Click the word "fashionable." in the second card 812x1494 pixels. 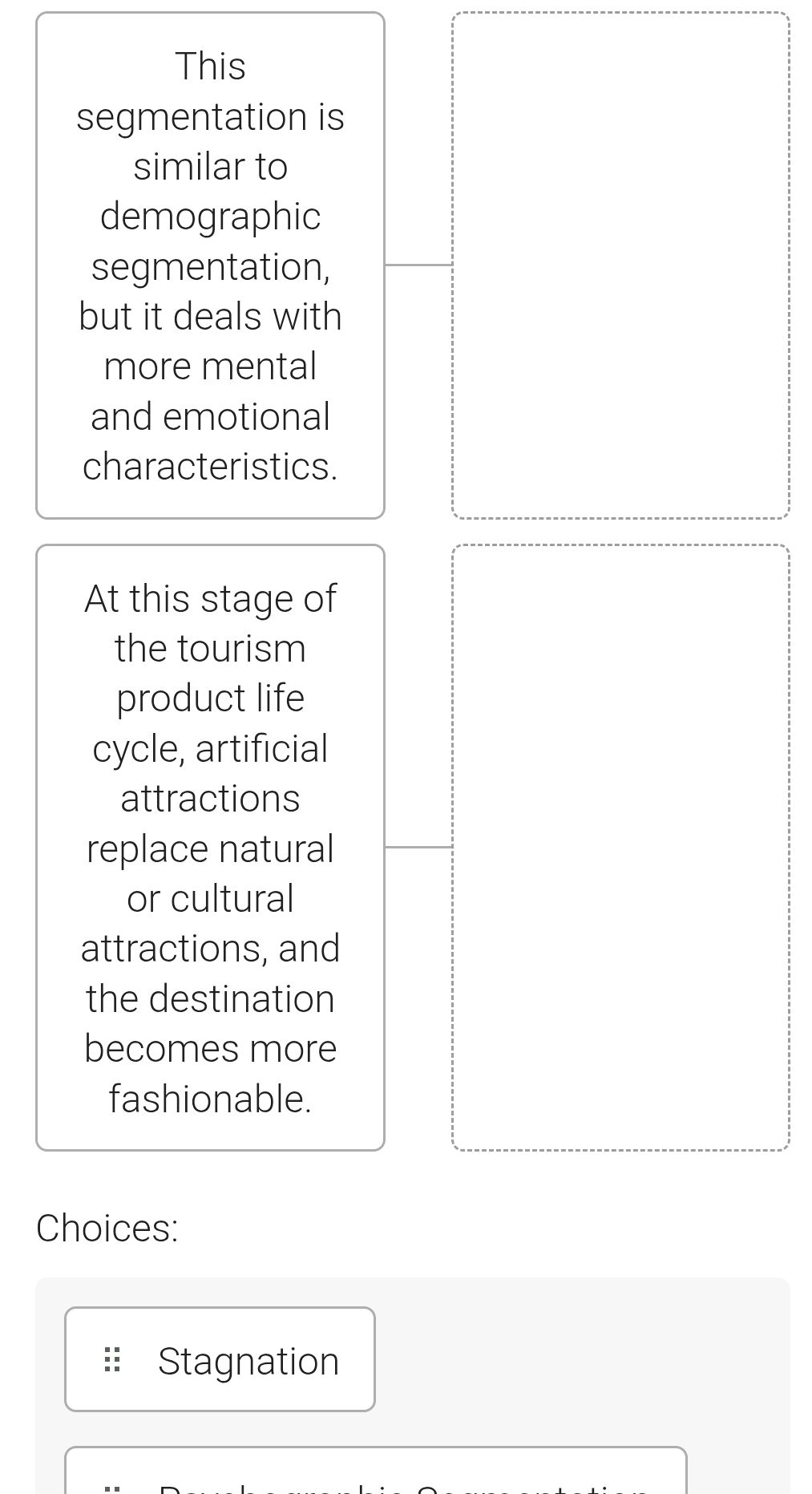click(210, 1099)
